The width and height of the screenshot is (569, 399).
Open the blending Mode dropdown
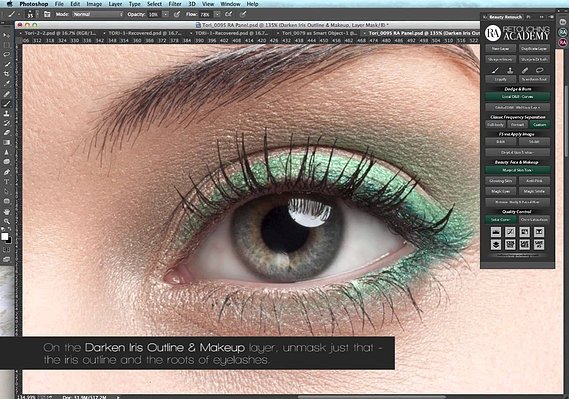click(98, 15)
